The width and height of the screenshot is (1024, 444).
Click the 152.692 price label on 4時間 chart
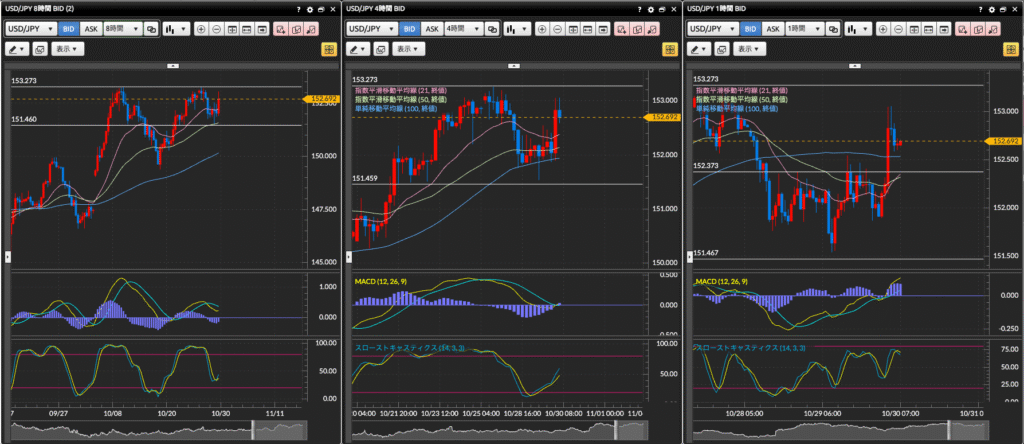tap(665, 117)
